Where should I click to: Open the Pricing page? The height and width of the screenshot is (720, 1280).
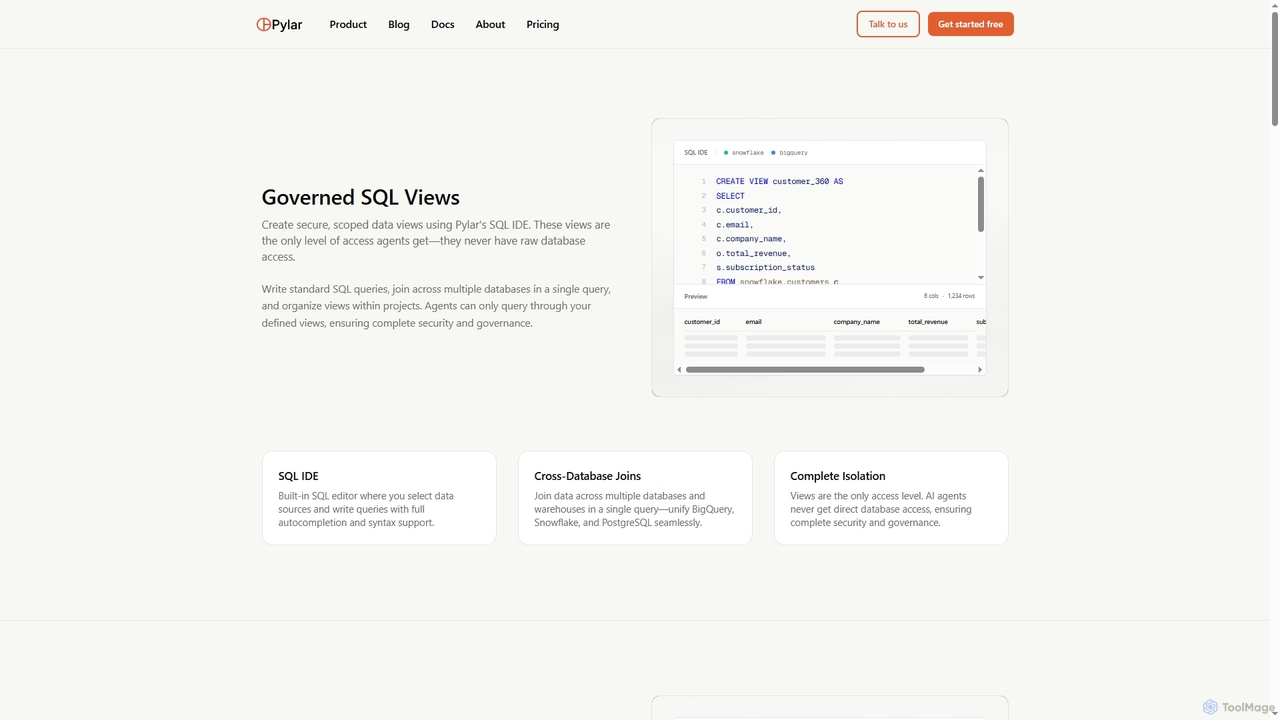[x=543, y=24]
